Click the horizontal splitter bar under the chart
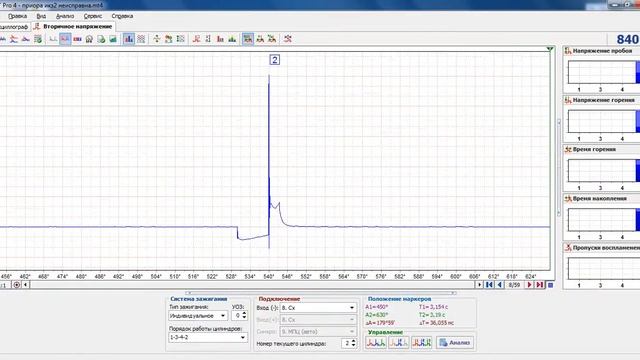 [320, 293]
